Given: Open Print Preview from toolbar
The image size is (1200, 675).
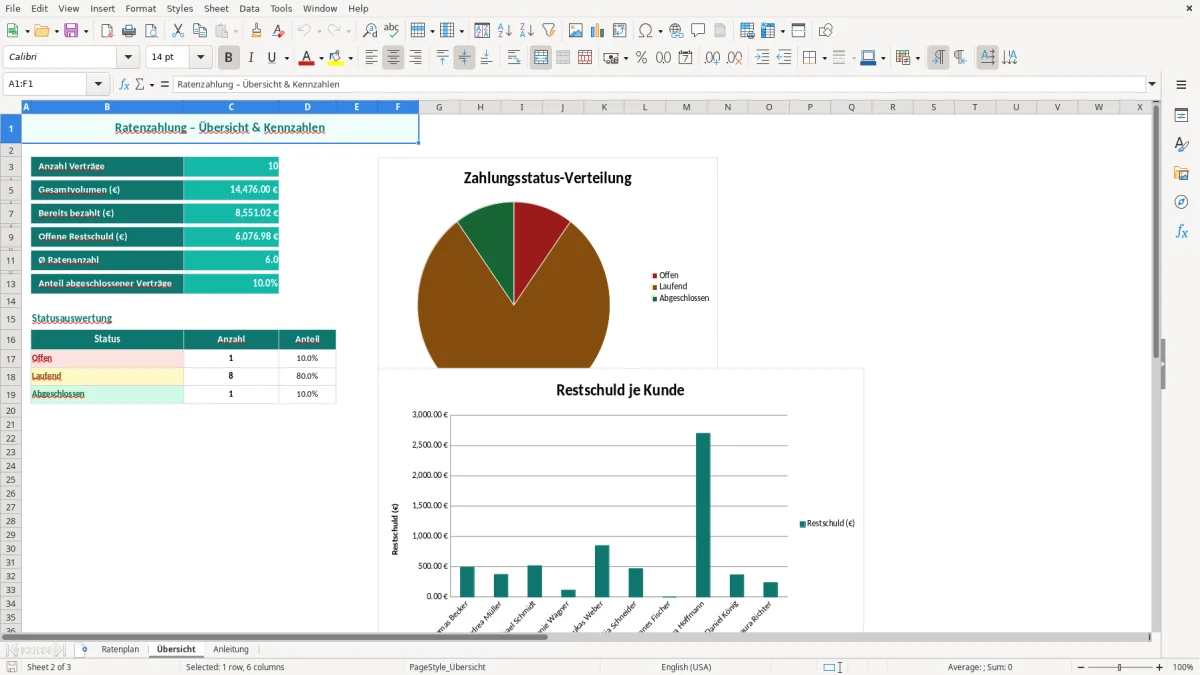Looking at the screenshot, I should pyautogui.click(x=151, y=31).
